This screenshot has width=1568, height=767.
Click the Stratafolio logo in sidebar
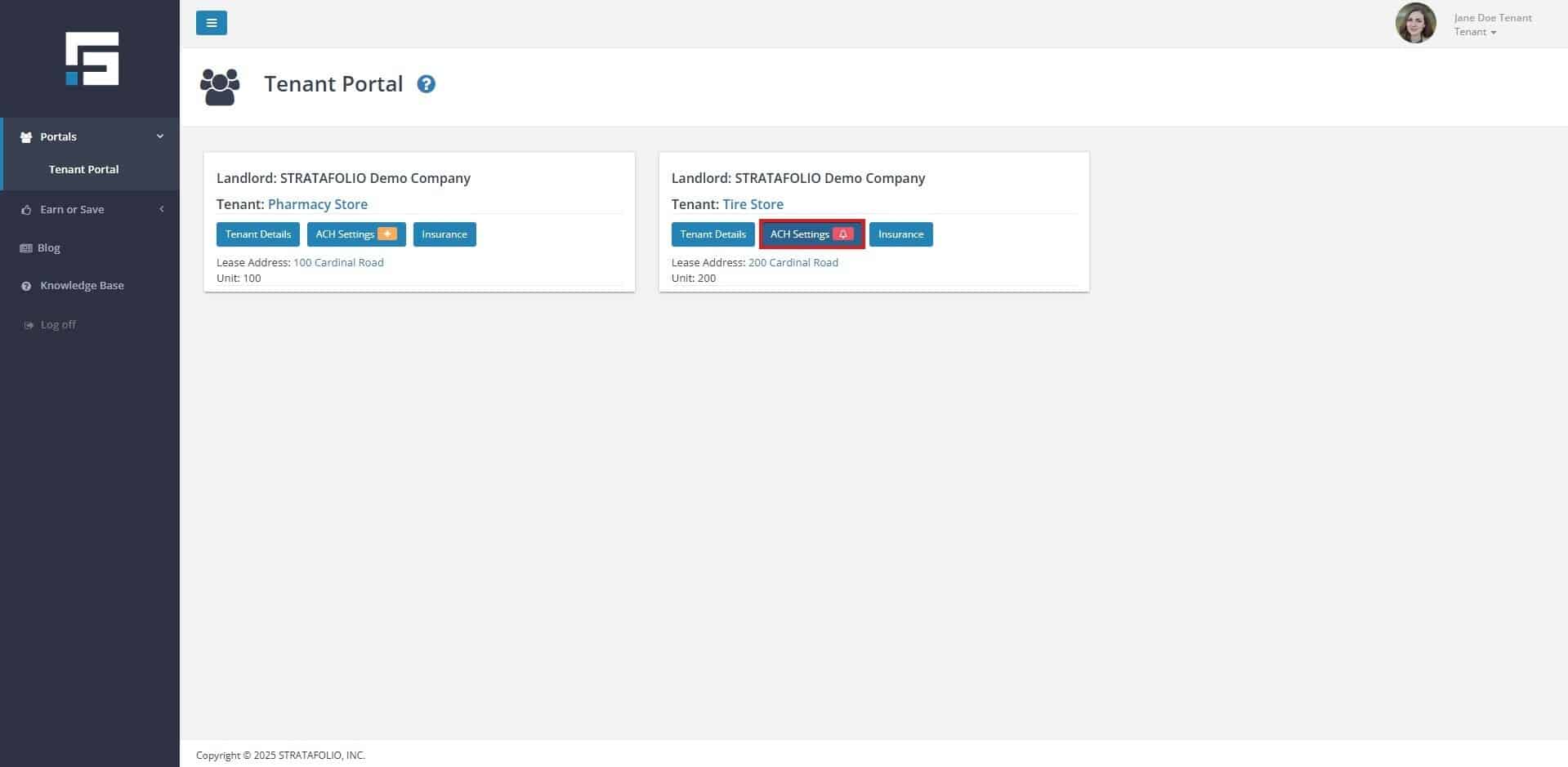click(x=92, y=59)
